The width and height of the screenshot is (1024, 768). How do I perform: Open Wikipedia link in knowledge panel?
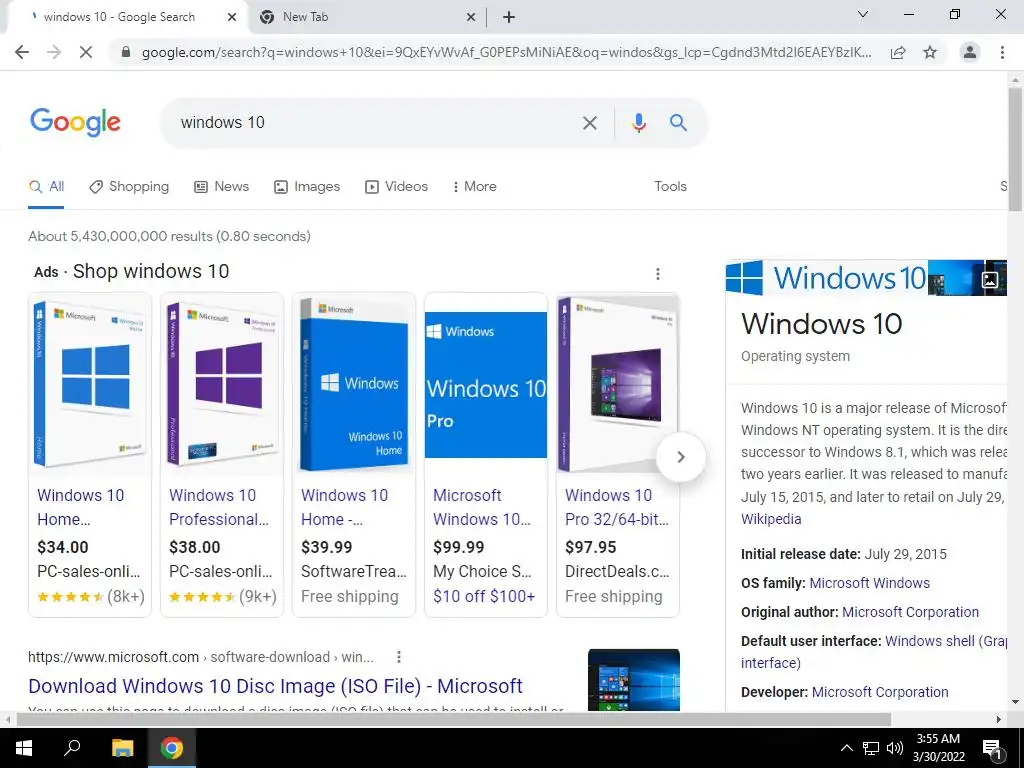click(771, 519)
